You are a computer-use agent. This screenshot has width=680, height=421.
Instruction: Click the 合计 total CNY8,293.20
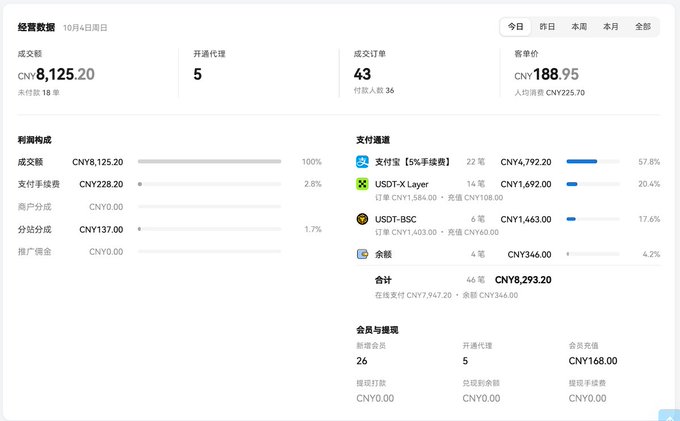(x=523, y=280)
